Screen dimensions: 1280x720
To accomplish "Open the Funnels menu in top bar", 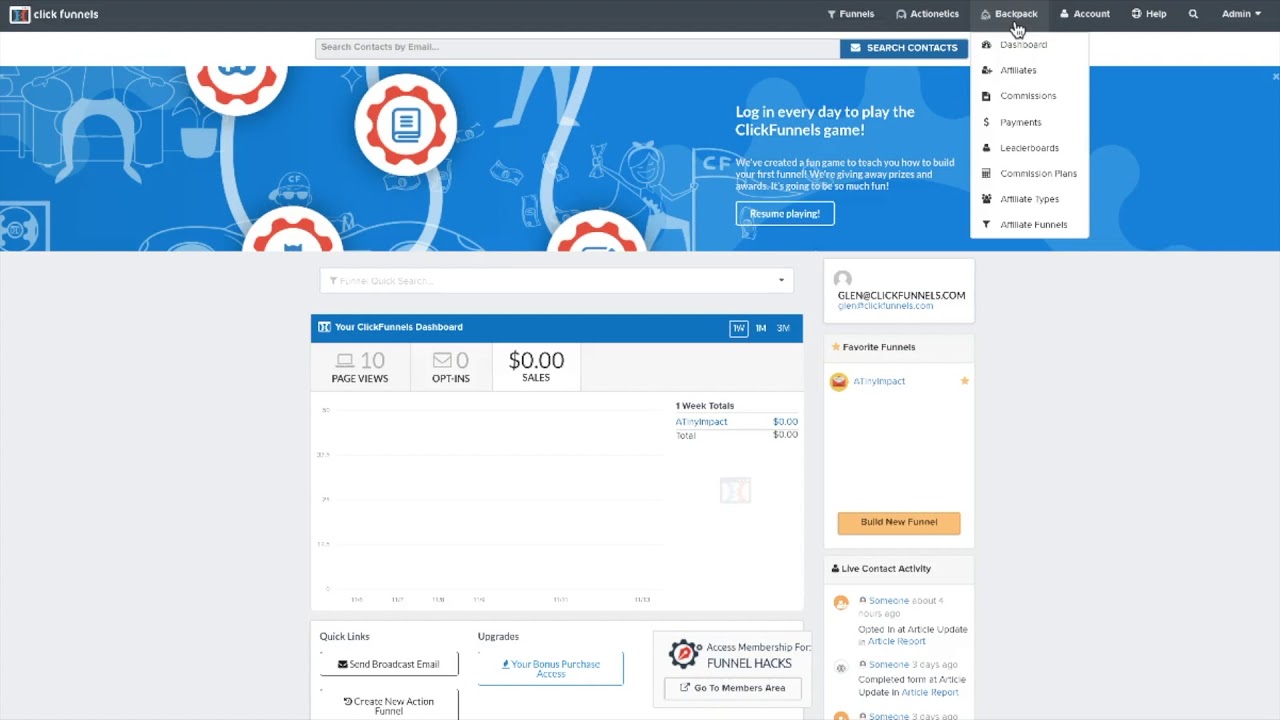I will [x=850, y=14].
